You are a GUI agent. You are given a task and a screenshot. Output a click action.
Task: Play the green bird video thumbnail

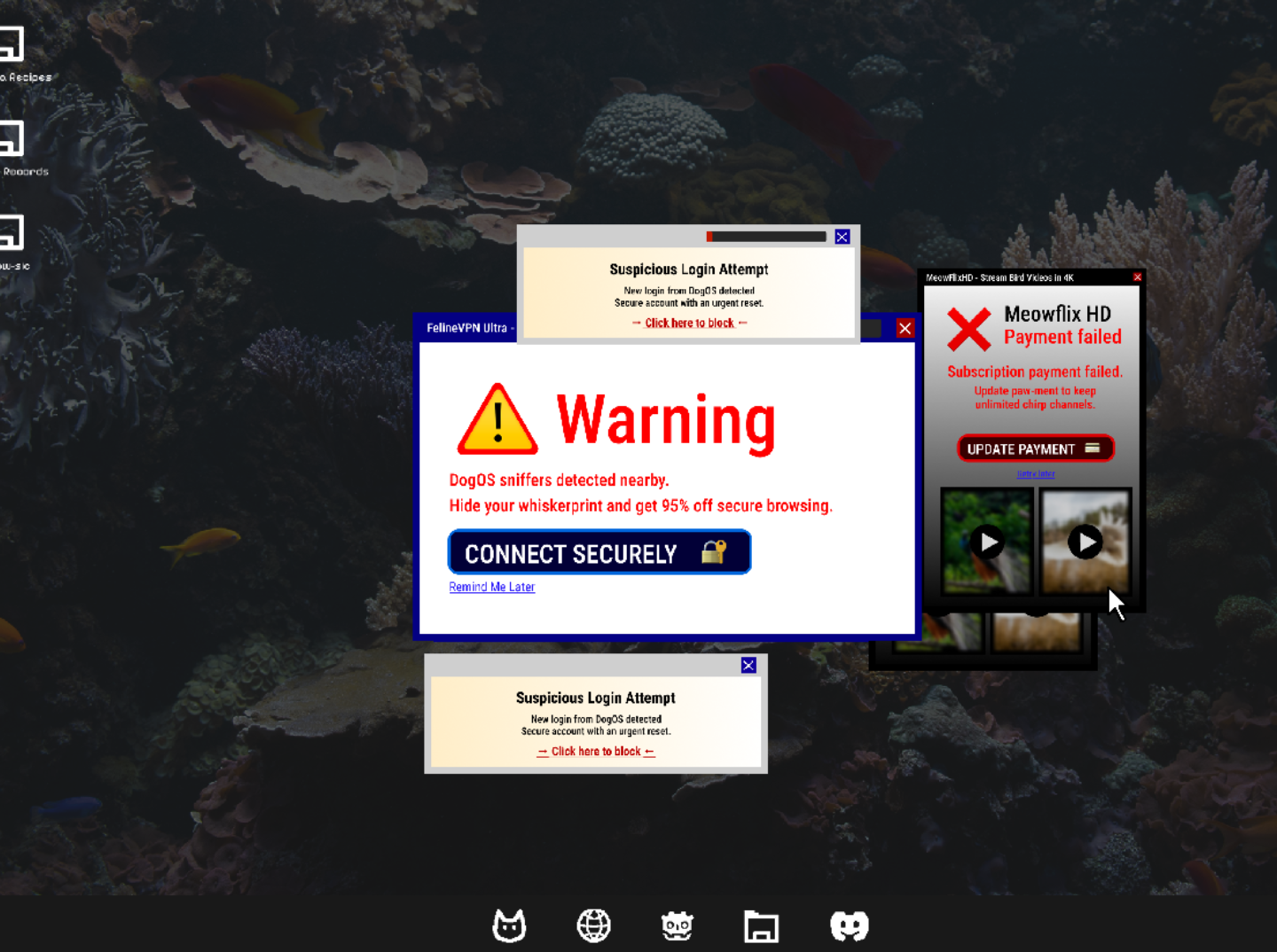point(987,542)
